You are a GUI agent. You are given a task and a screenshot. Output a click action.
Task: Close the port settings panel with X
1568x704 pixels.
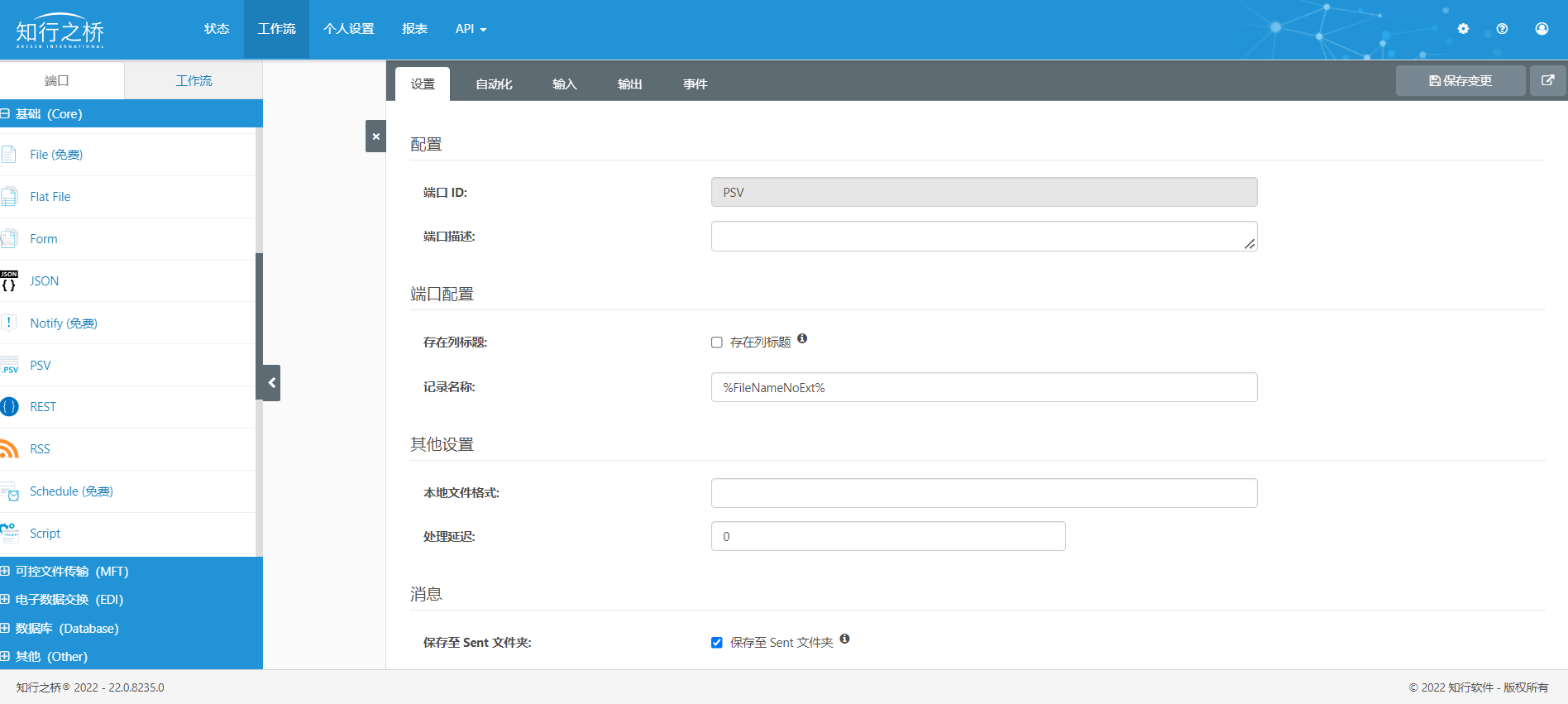[375, 136]
